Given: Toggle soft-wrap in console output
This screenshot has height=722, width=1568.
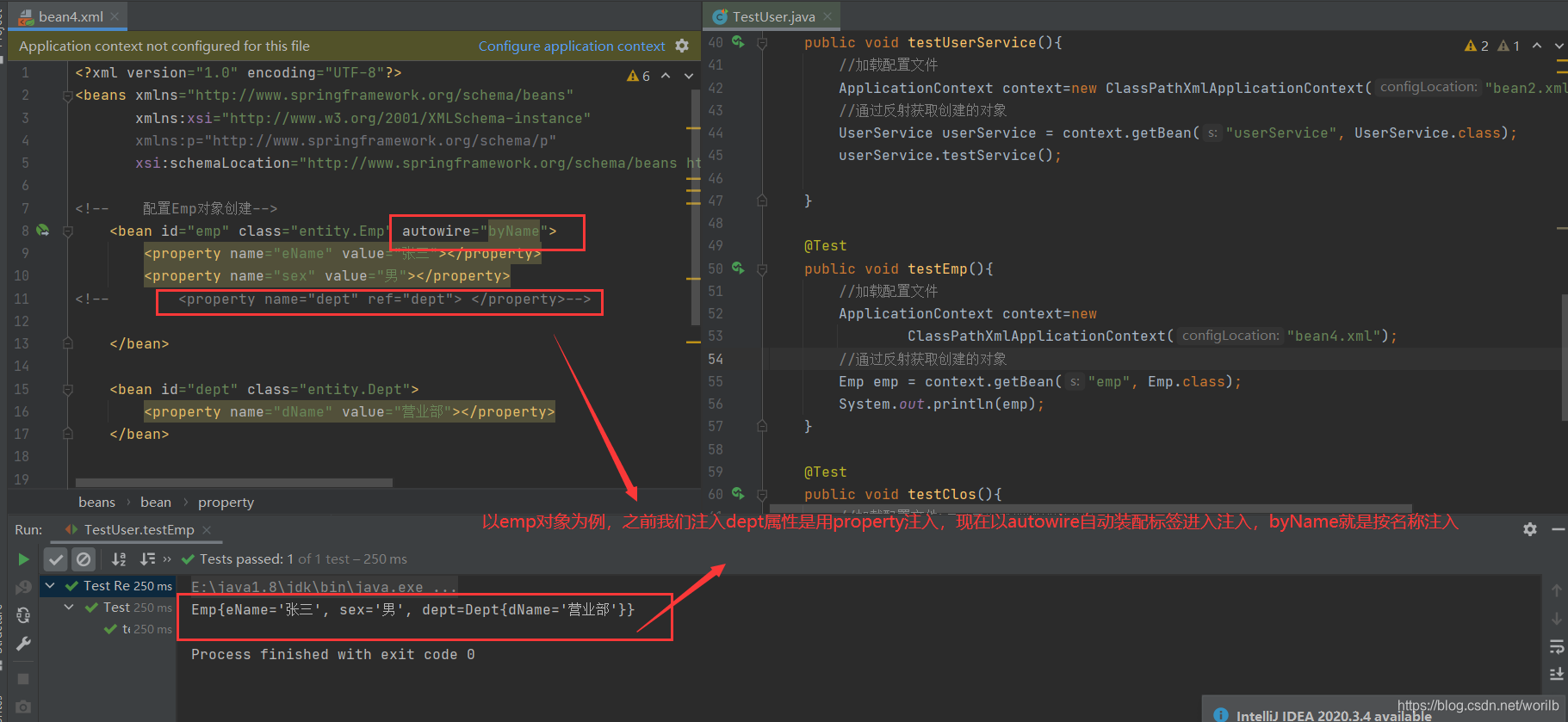Looking at the screenshot, I should 1557,646.
